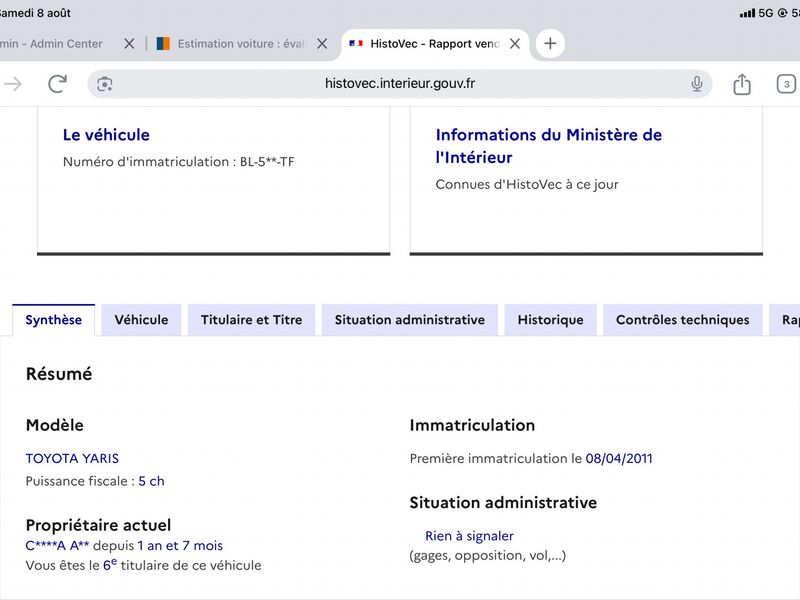This screenshot has height=600, width=800.
Task: Open the Titulaire et Titre tab
Action: (252, 320)
